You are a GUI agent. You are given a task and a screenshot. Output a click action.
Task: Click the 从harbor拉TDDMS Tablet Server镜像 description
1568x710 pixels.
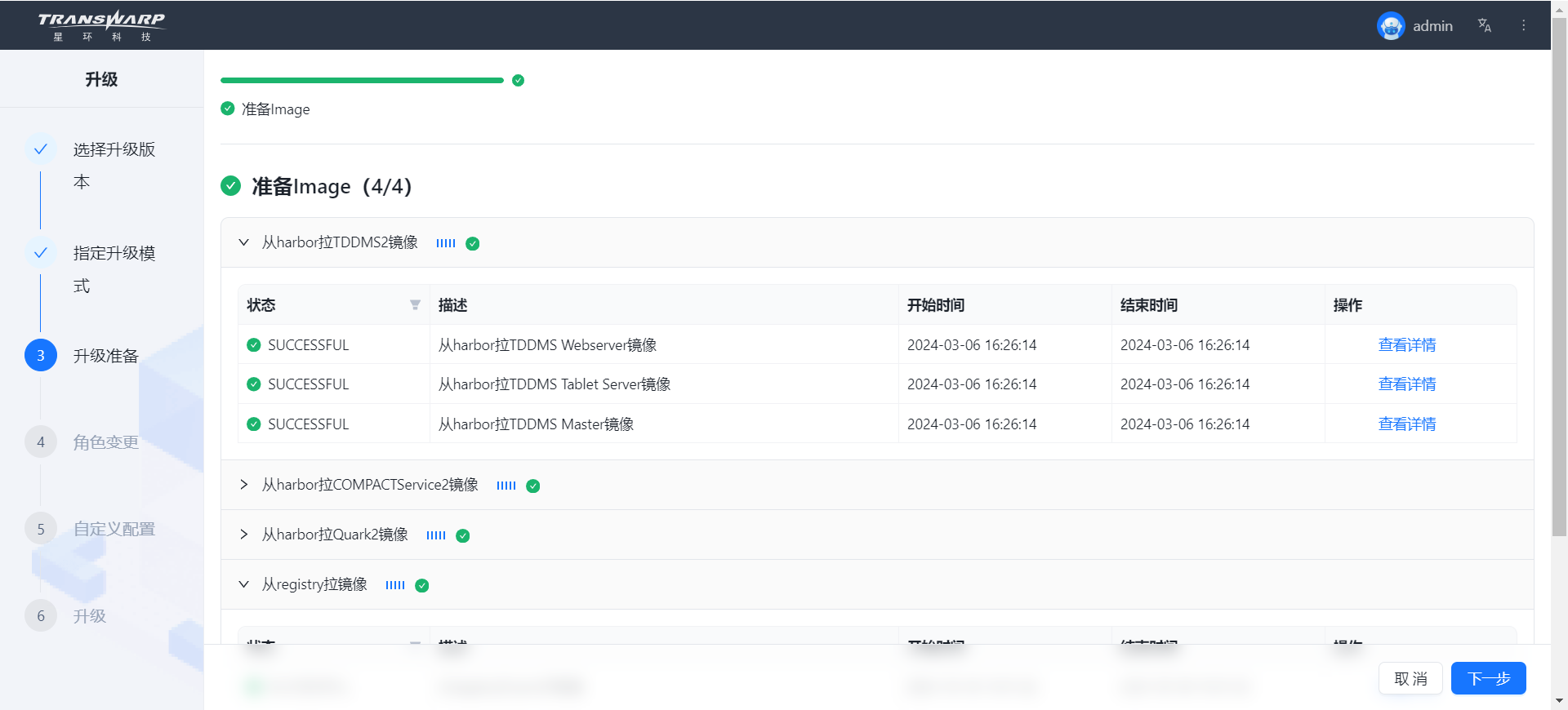[555, 384]
